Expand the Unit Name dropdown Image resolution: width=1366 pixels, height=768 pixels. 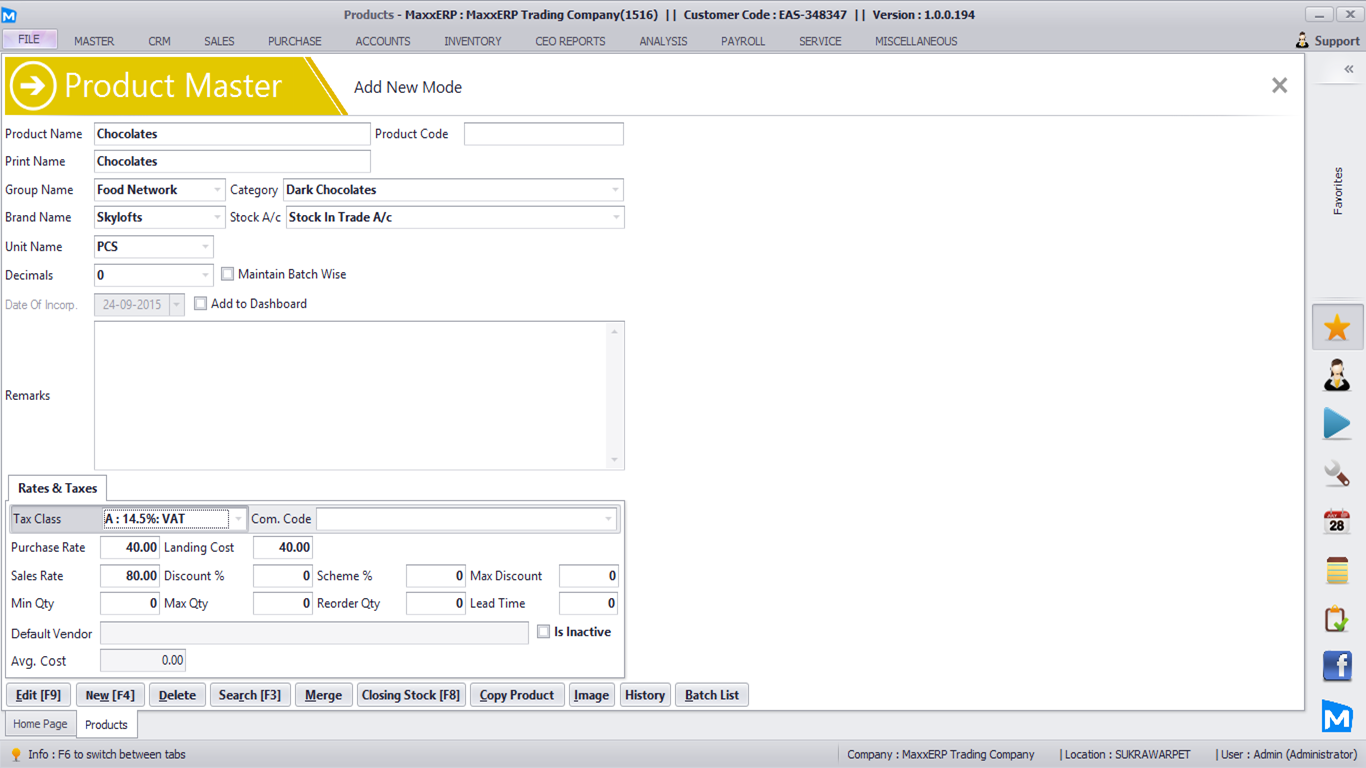[205, 247]
